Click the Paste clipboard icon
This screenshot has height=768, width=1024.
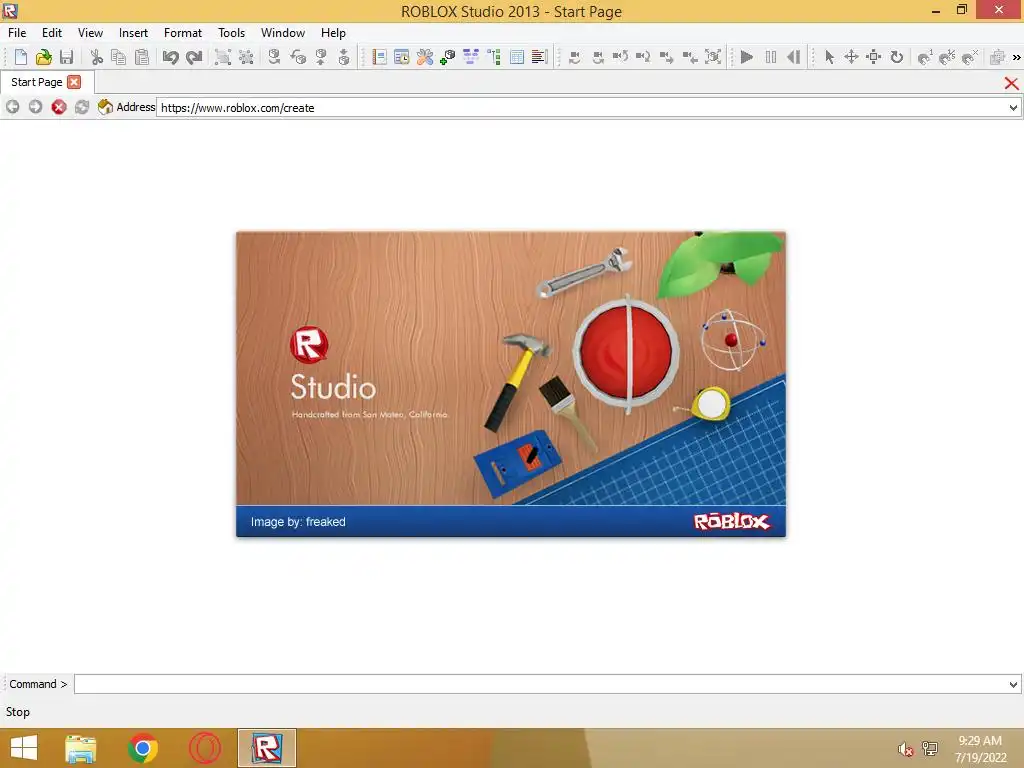pyautogui.click(x=142, y=57)
